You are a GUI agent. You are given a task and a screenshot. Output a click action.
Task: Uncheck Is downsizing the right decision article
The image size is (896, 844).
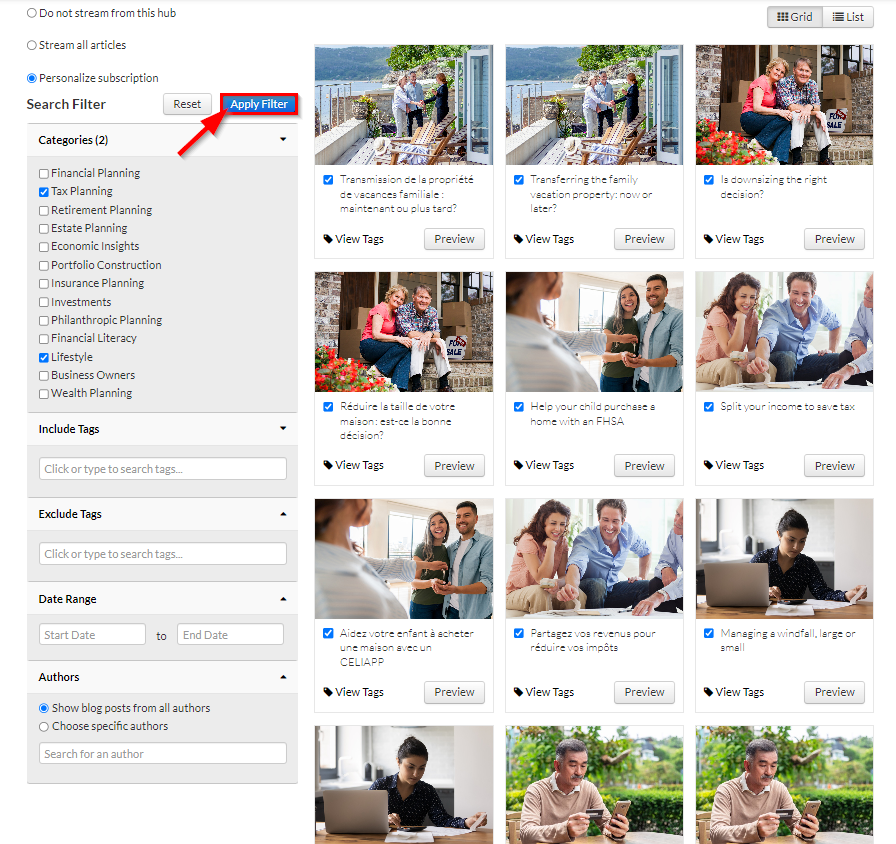tap(709, 179)
